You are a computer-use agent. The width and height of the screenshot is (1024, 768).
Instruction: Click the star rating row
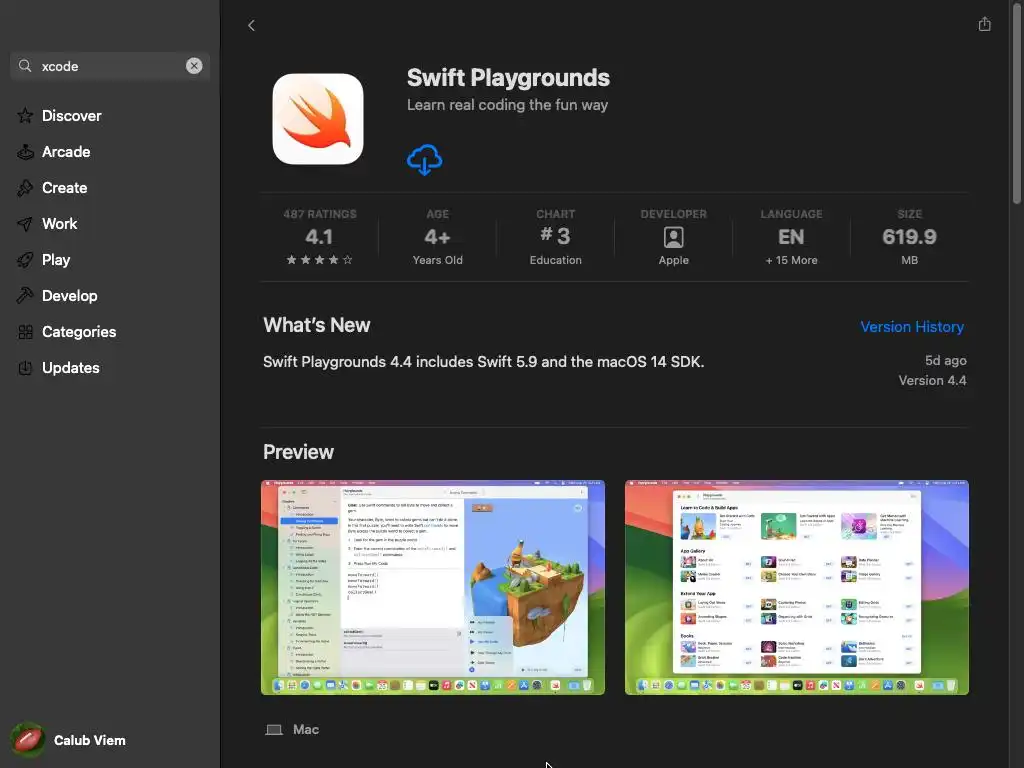click(319, 260)
